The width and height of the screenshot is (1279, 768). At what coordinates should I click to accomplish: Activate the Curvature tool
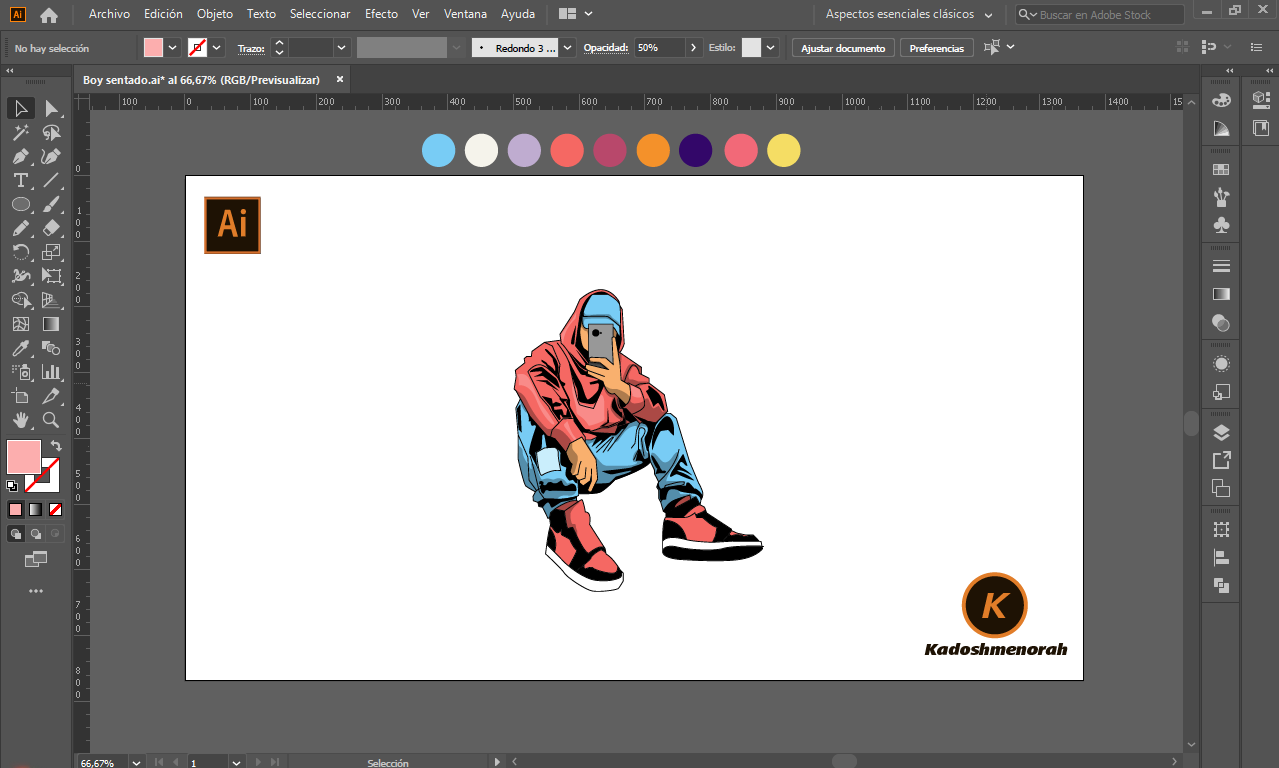(x=51, y=156)
